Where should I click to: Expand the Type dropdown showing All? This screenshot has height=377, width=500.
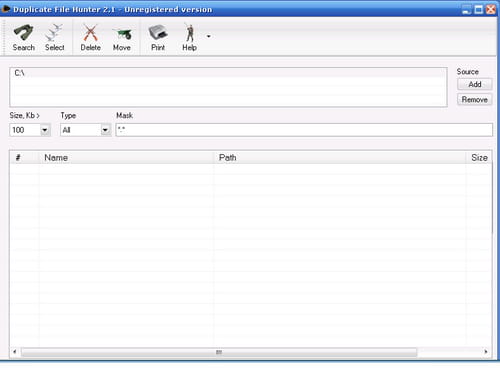click(x=105, y=130)
